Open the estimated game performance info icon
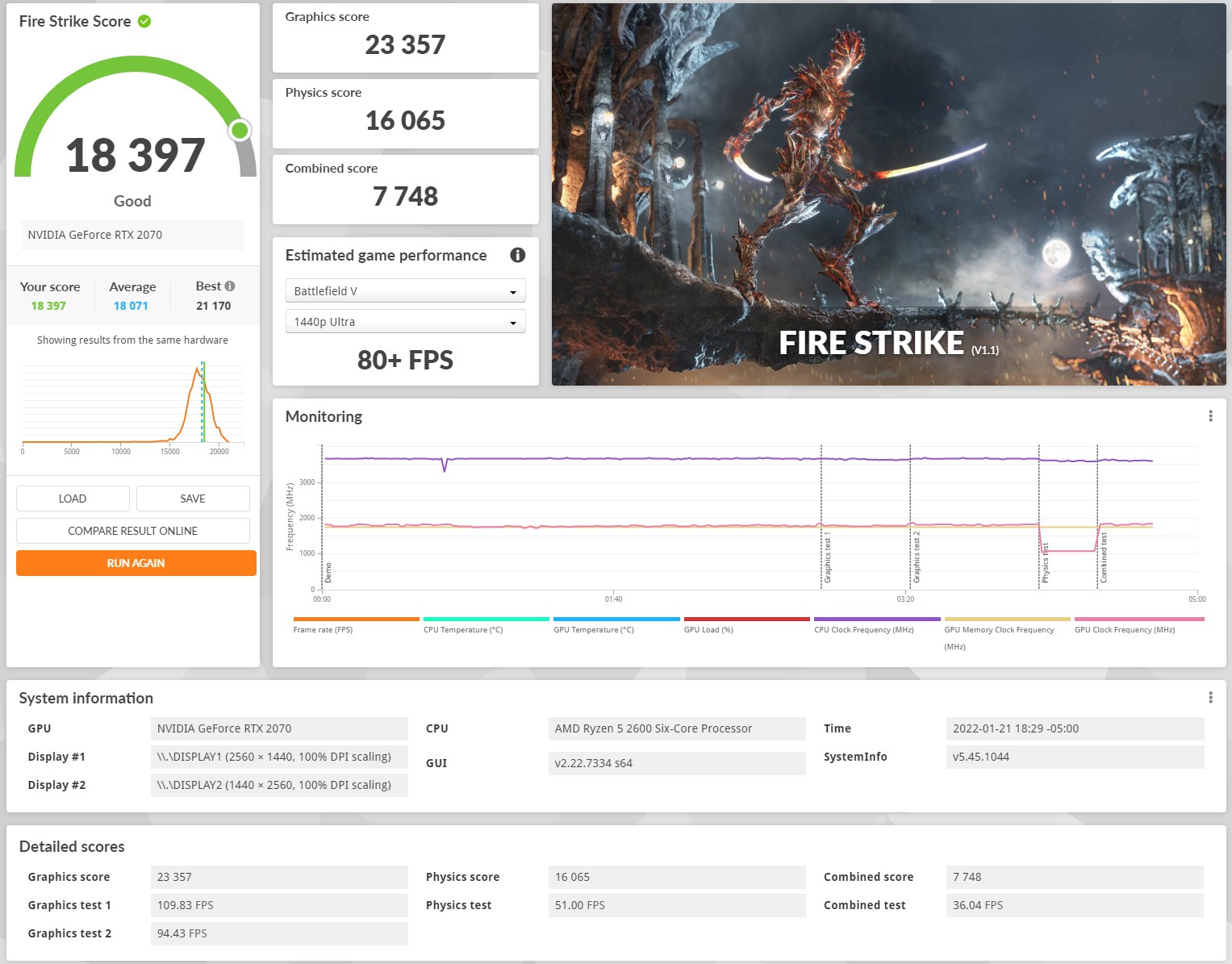 [518, 255]
